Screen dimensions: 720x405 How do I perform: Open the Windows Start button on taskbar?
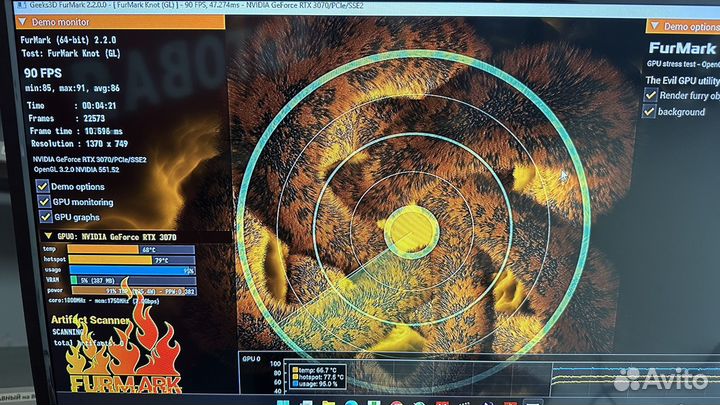[x=283, y=403]
